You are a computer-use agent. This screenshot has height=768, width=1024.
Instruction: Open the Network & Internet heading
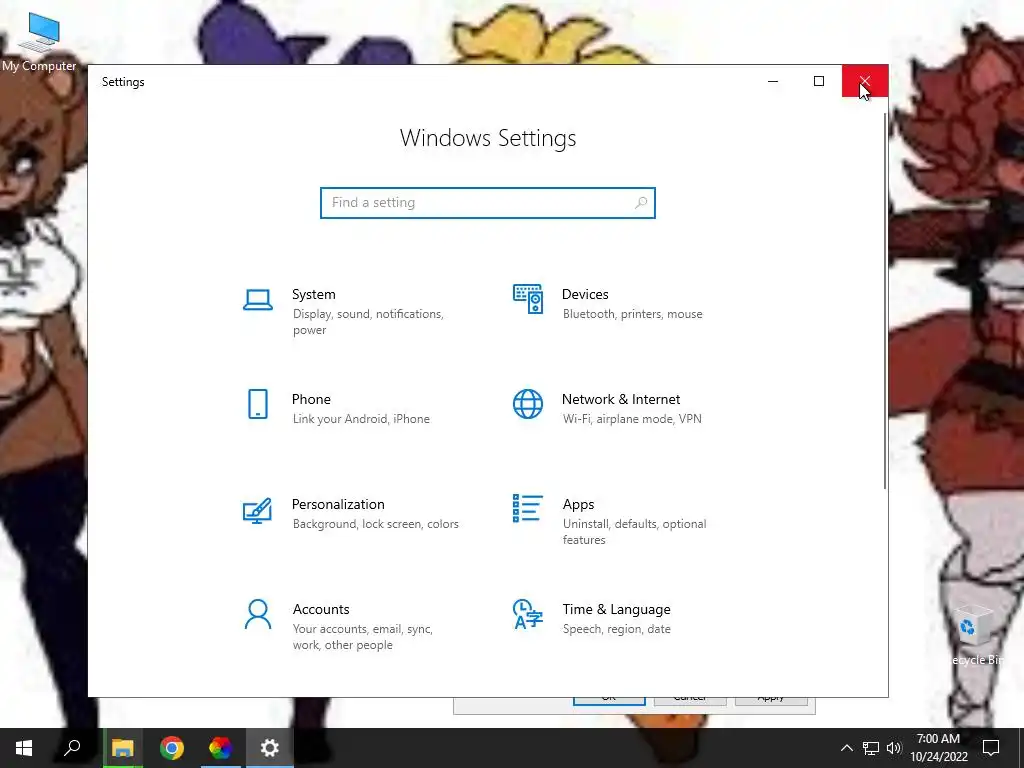click(x=621, y=399)
